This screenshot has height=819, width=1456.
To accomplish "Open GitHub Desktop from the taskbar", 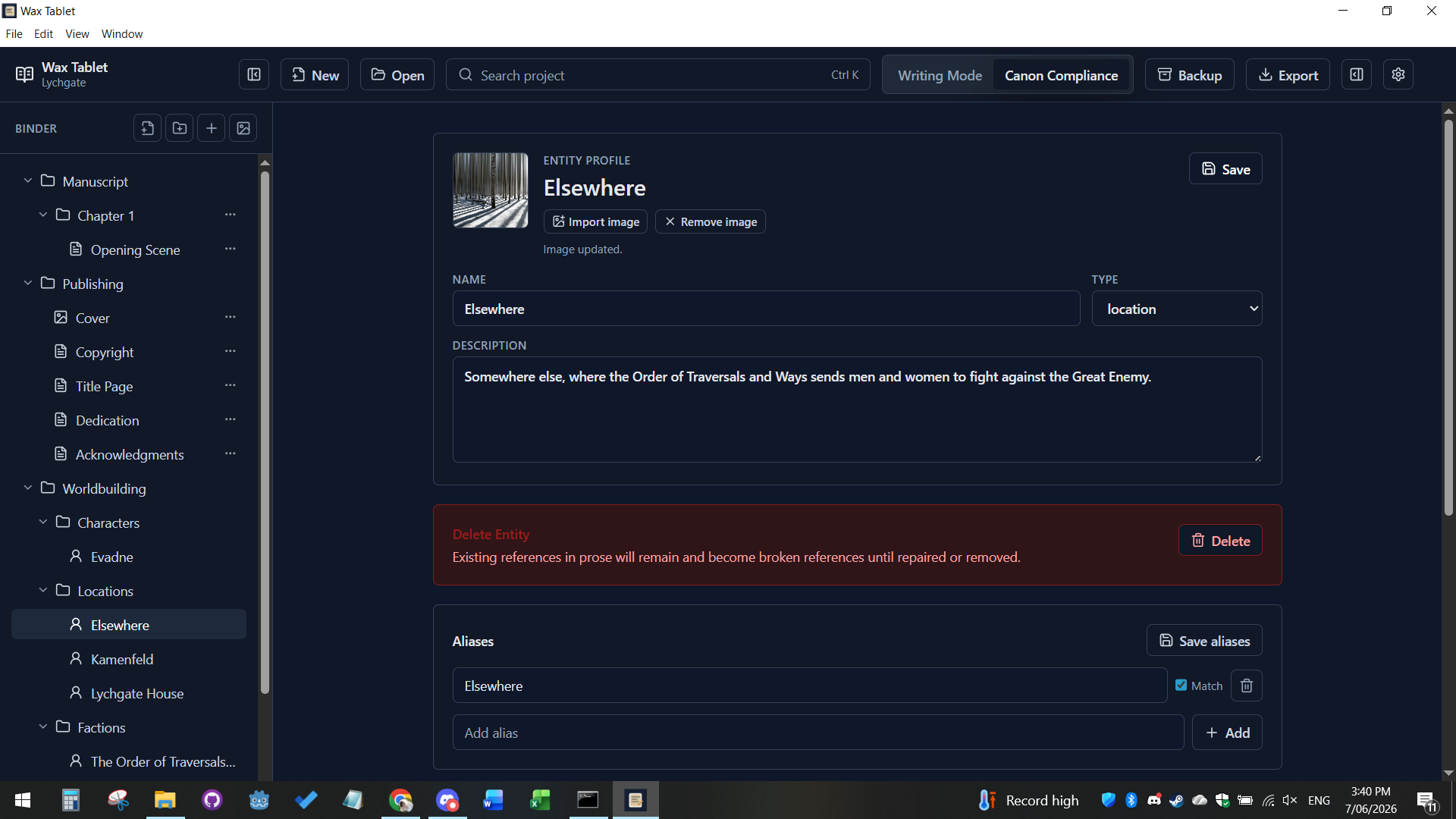I will click(212, 800).
